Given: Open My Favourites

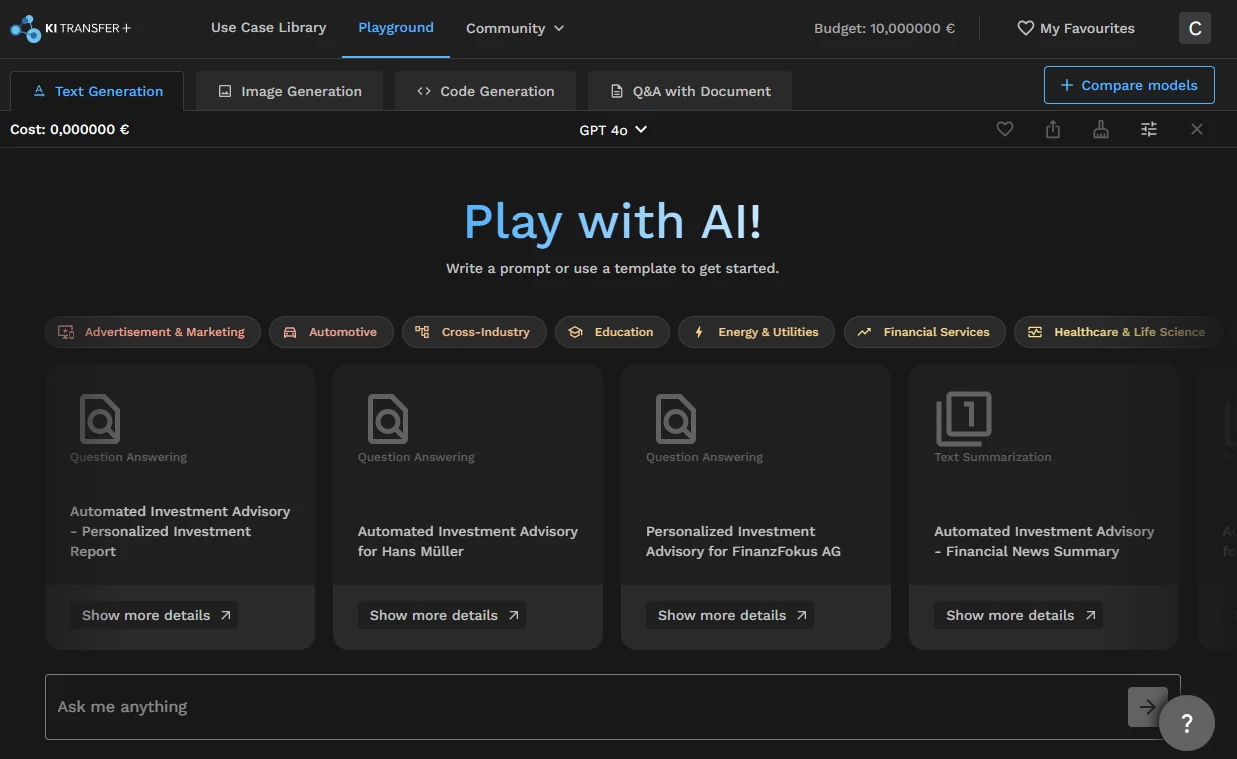Looking at the screenshot, I should pos(1075,28).
